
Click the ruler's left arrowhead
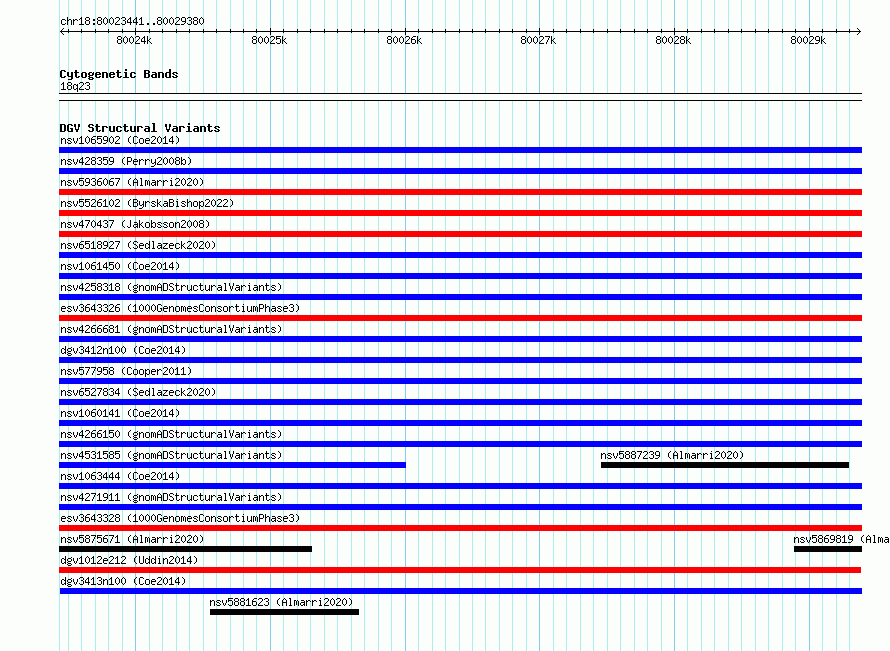click(x=62, y=31)
